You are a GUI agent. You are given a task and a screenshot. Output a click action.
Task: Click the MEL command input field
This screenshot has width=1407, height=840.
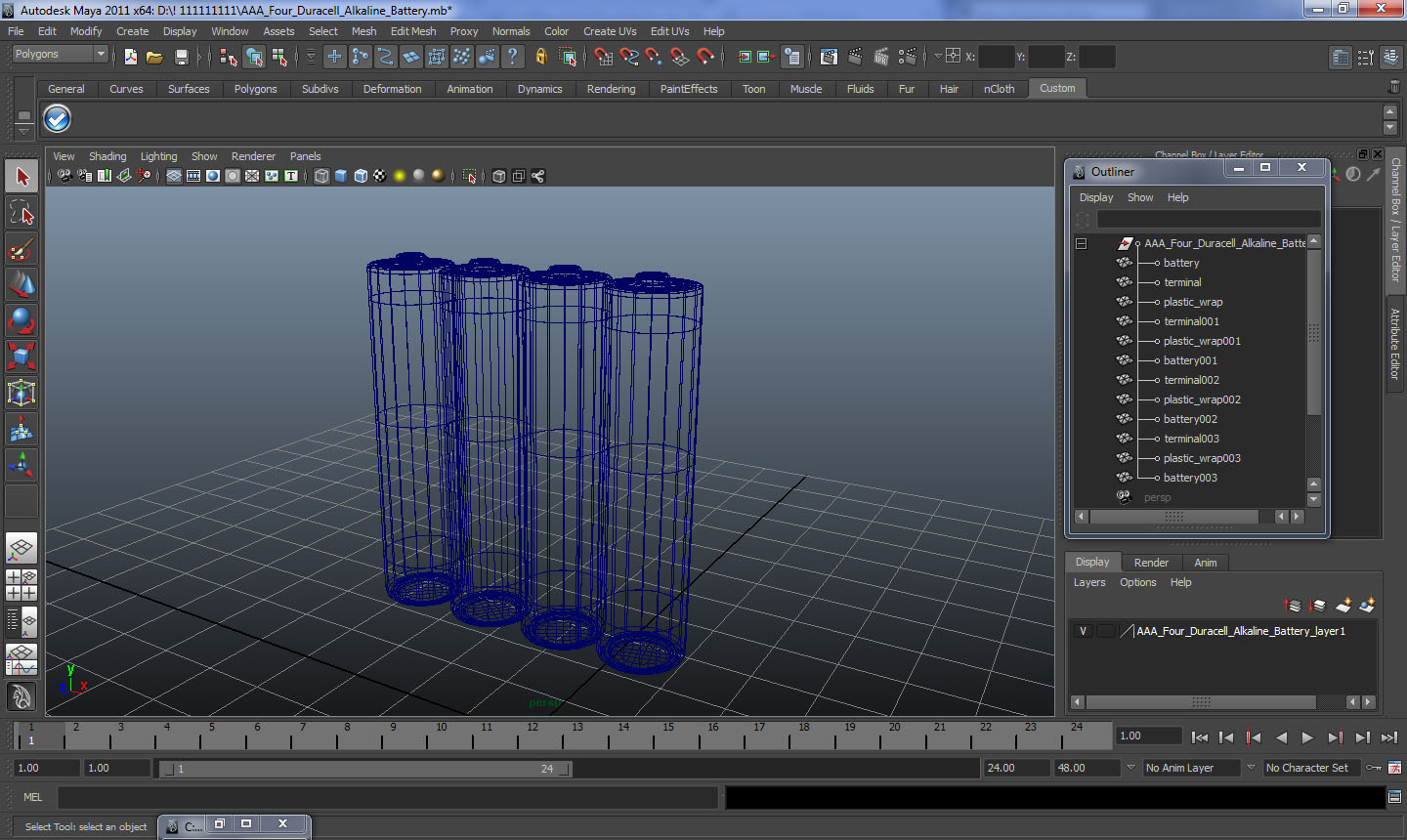point(388,797)
